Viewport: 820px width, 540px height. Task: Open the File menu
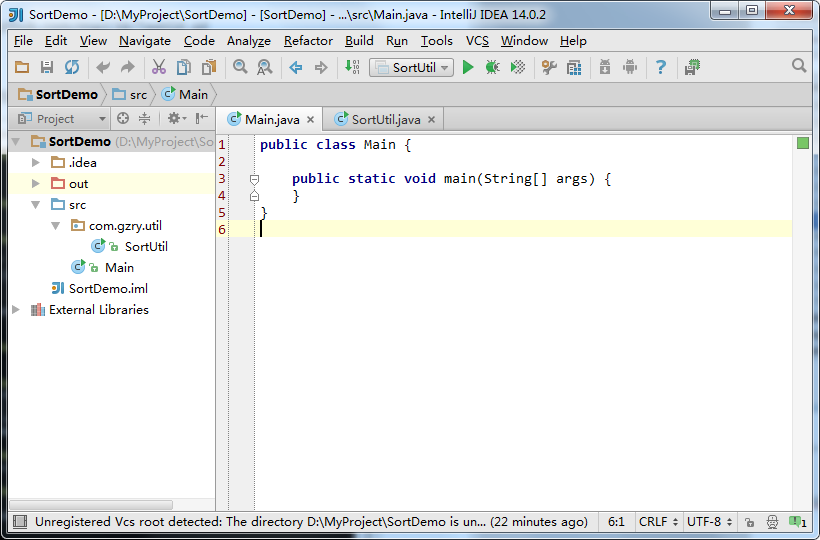click(x=23, y=41)
